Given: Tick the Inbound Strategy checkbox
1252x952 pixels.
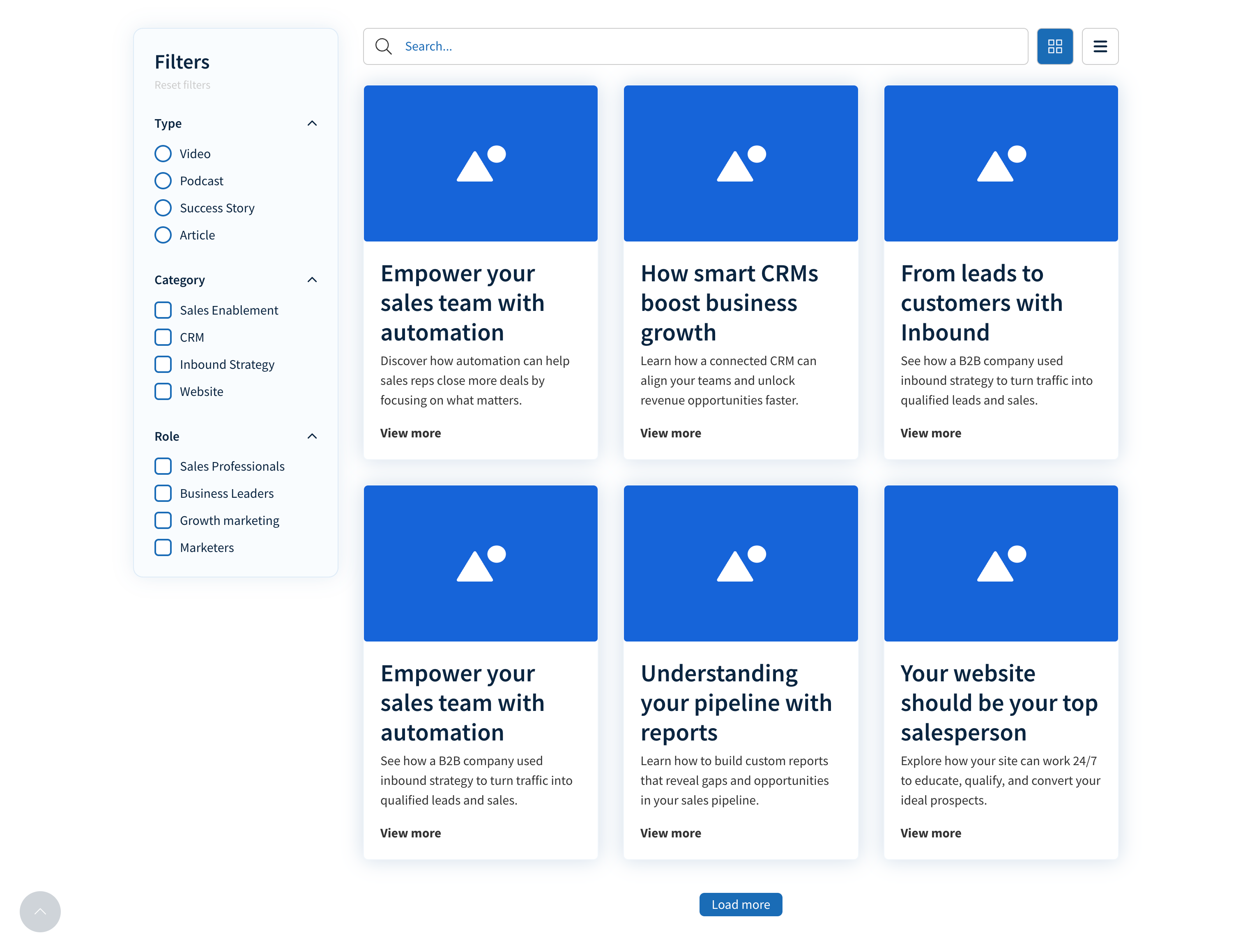Looking at the screenshot, I should 163,364.
